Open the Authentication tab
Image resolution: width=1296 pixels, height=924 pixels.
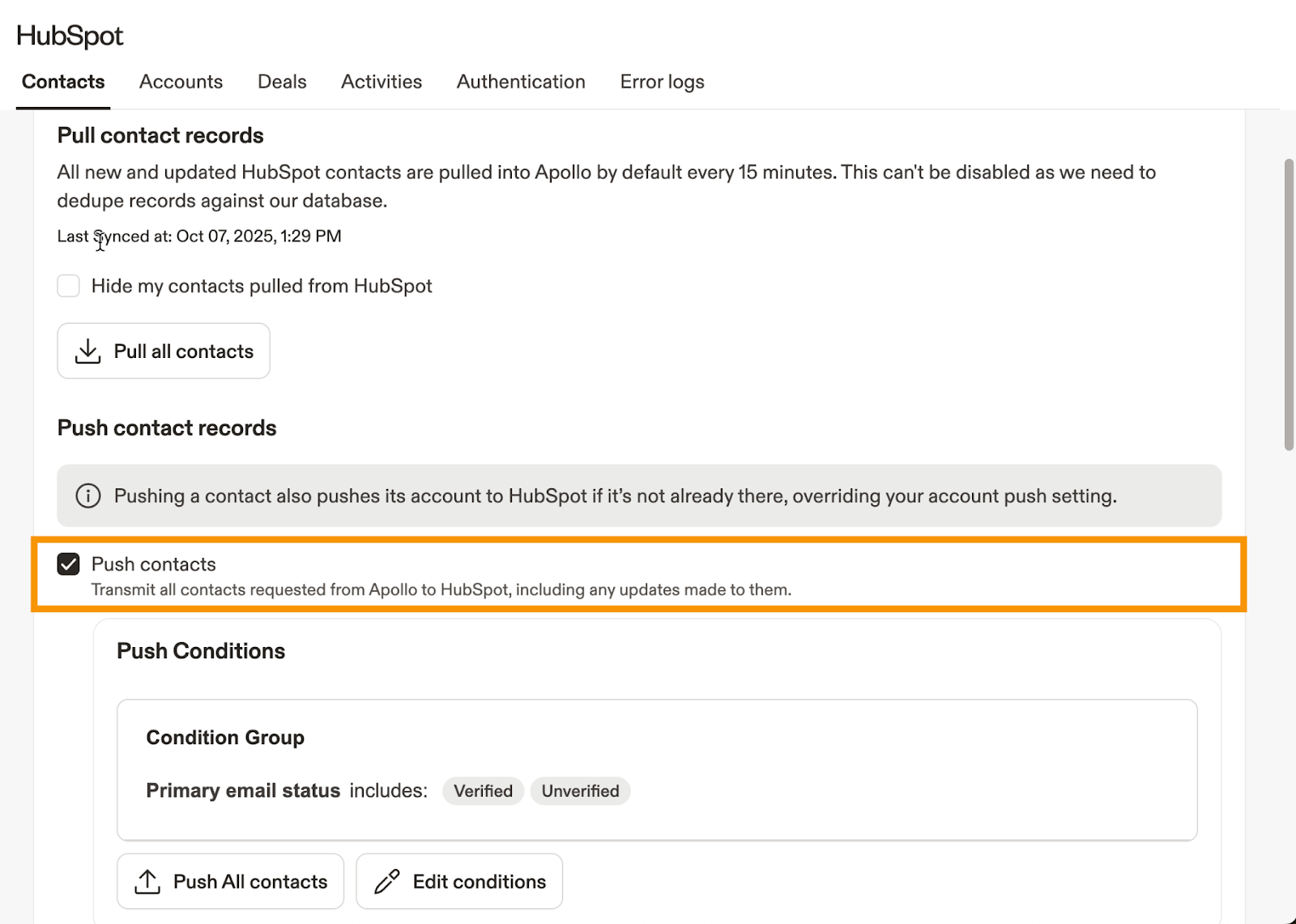[x=521, y=82]
